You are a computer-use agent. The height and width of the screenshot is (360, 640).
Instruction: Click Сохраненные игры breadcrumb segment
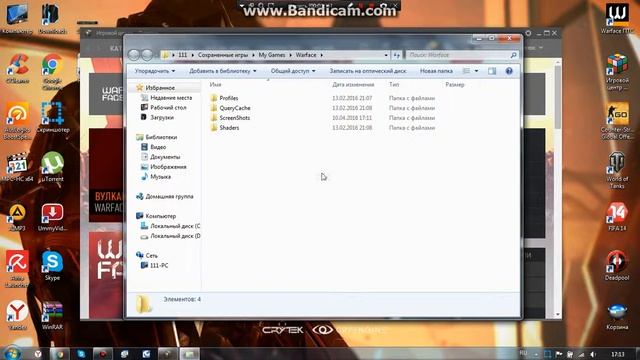(x=223, y=55)
